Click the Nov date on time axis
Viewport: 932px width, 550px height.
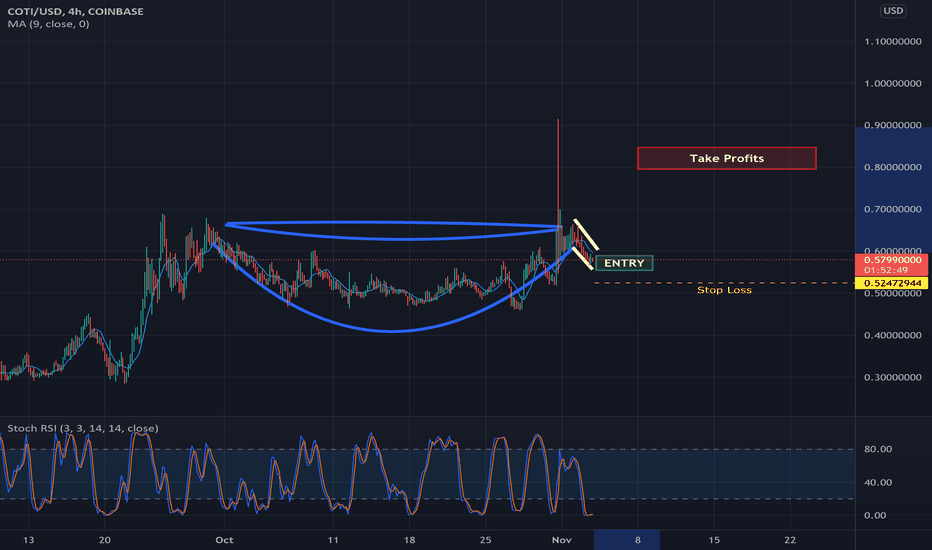click(562, 540)
